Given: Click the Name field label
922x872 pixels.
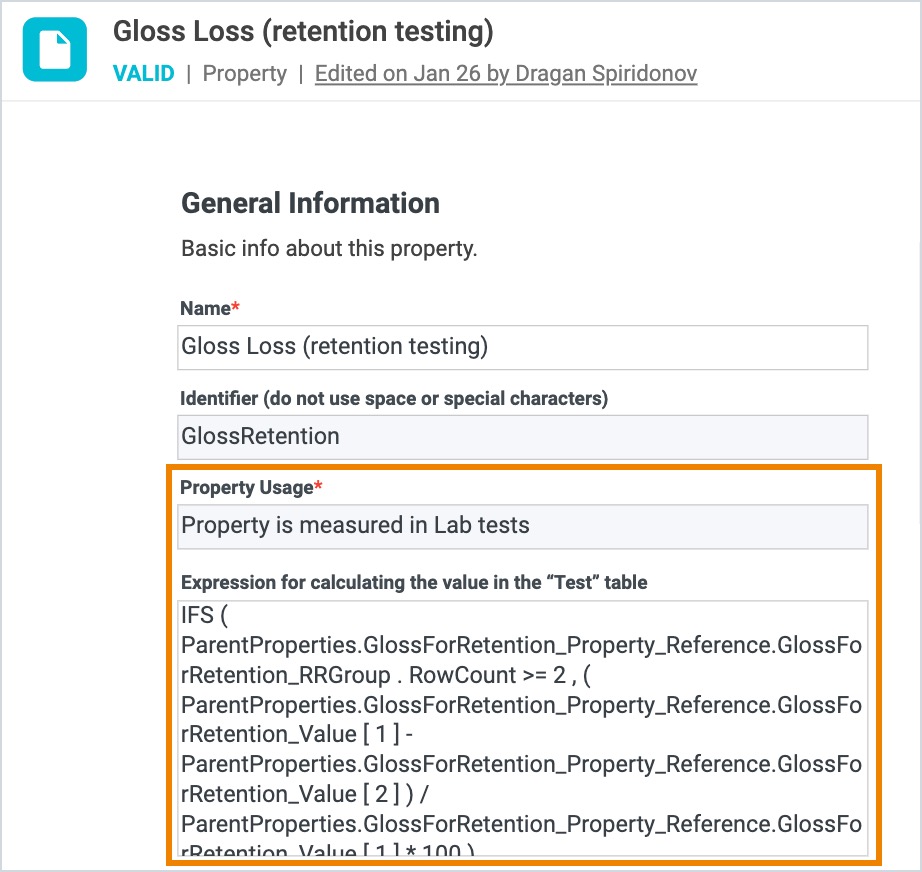Looking at the screenshot, I should tap(205, 309).
